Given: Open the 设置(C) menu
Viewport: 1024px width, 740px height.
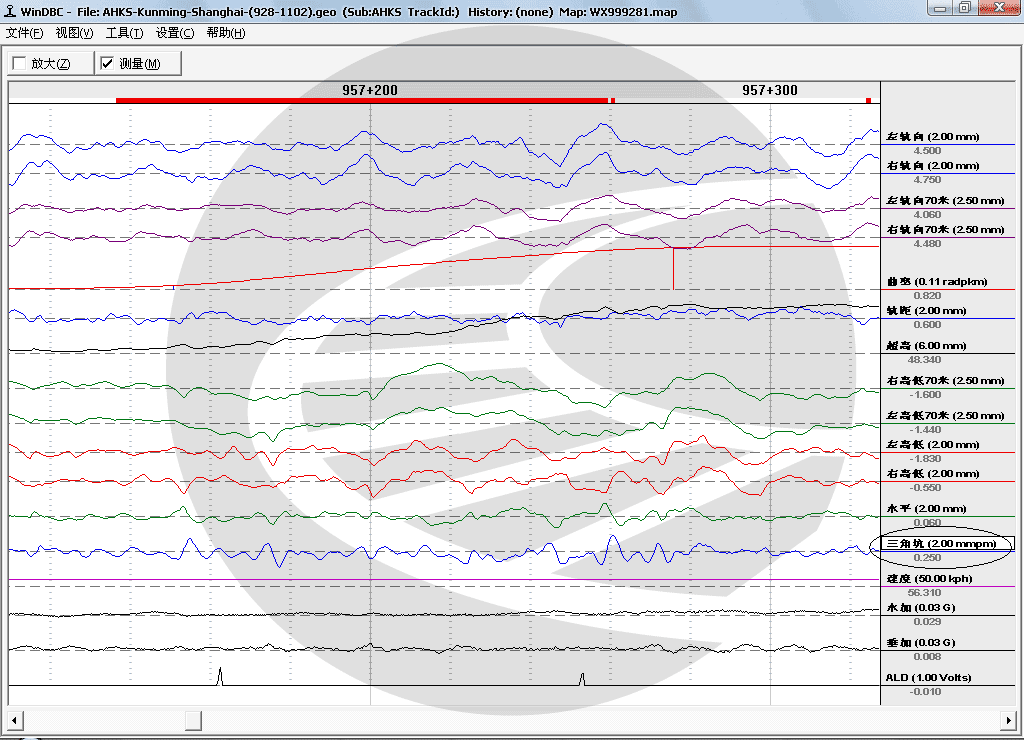Looking at the screenshot, I should click(x=174, y=33).
